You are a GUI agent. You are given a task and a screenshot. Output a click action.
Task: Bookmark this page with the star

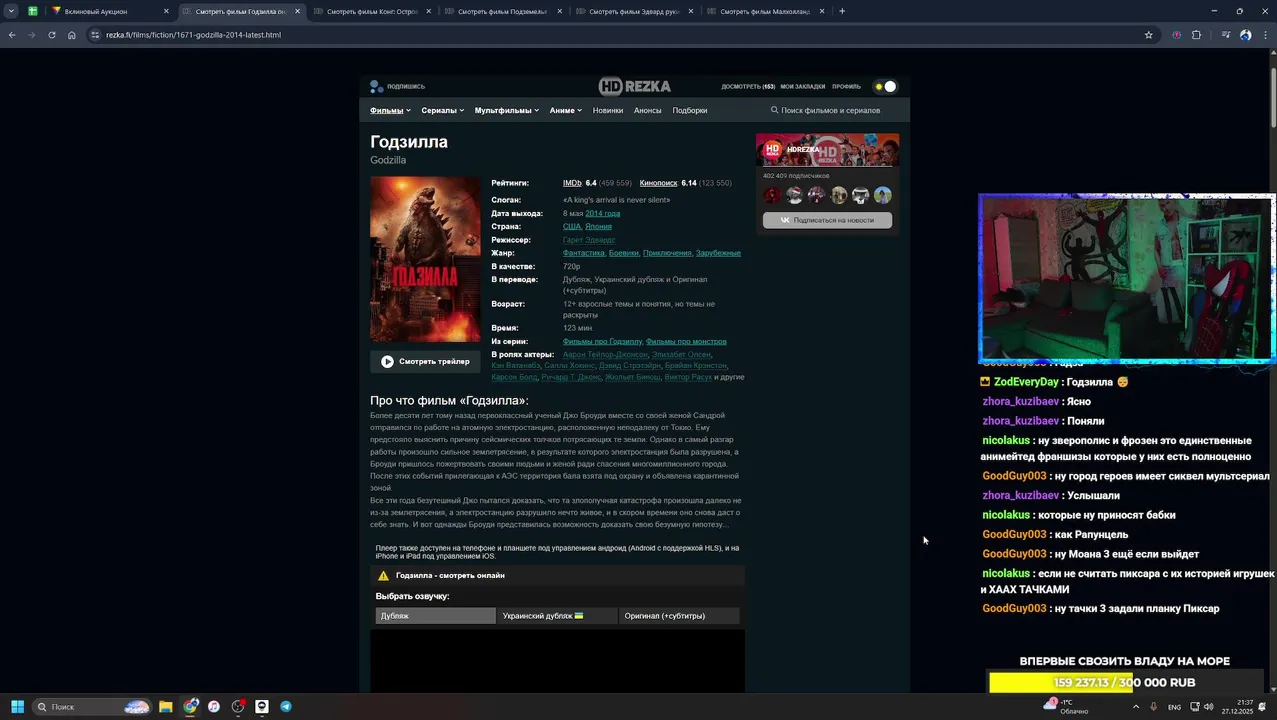tap(1148, 35)
